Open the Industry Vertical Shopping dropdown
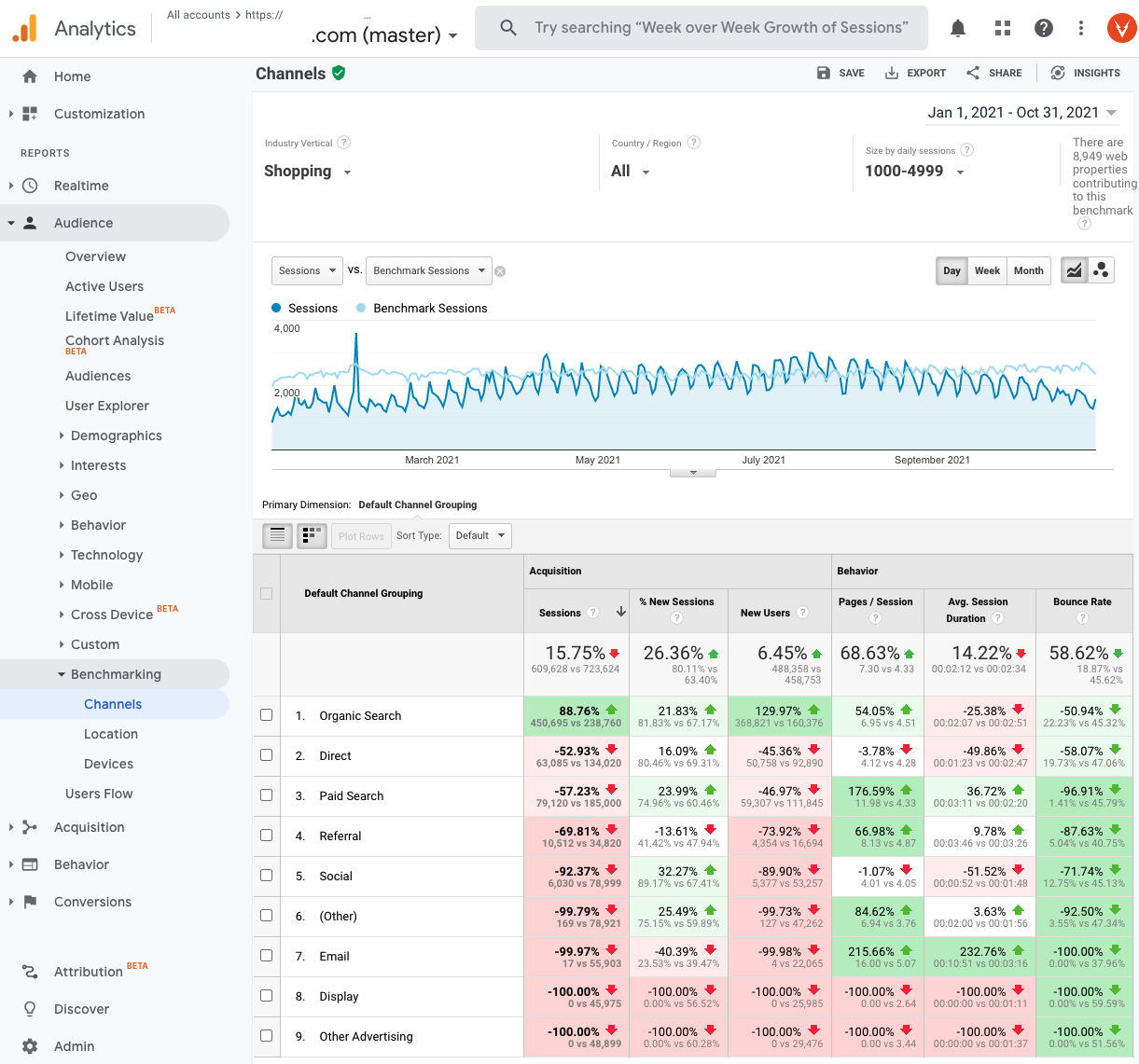Image resolution: width=1139 pixels, height=1064 pixels. point(308,172)
